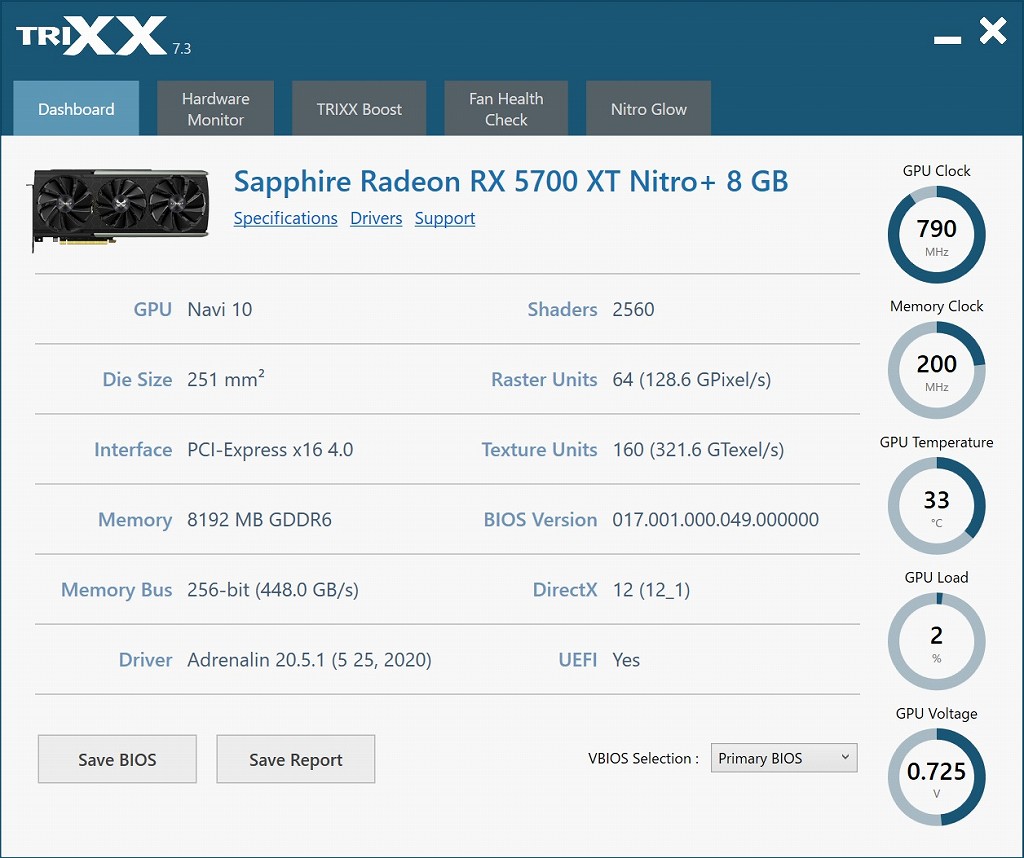Image resolution: width=1024 pixels, height=858 pixels.
Task: Select the Dashboard tab
Action: tap(76, 109)
